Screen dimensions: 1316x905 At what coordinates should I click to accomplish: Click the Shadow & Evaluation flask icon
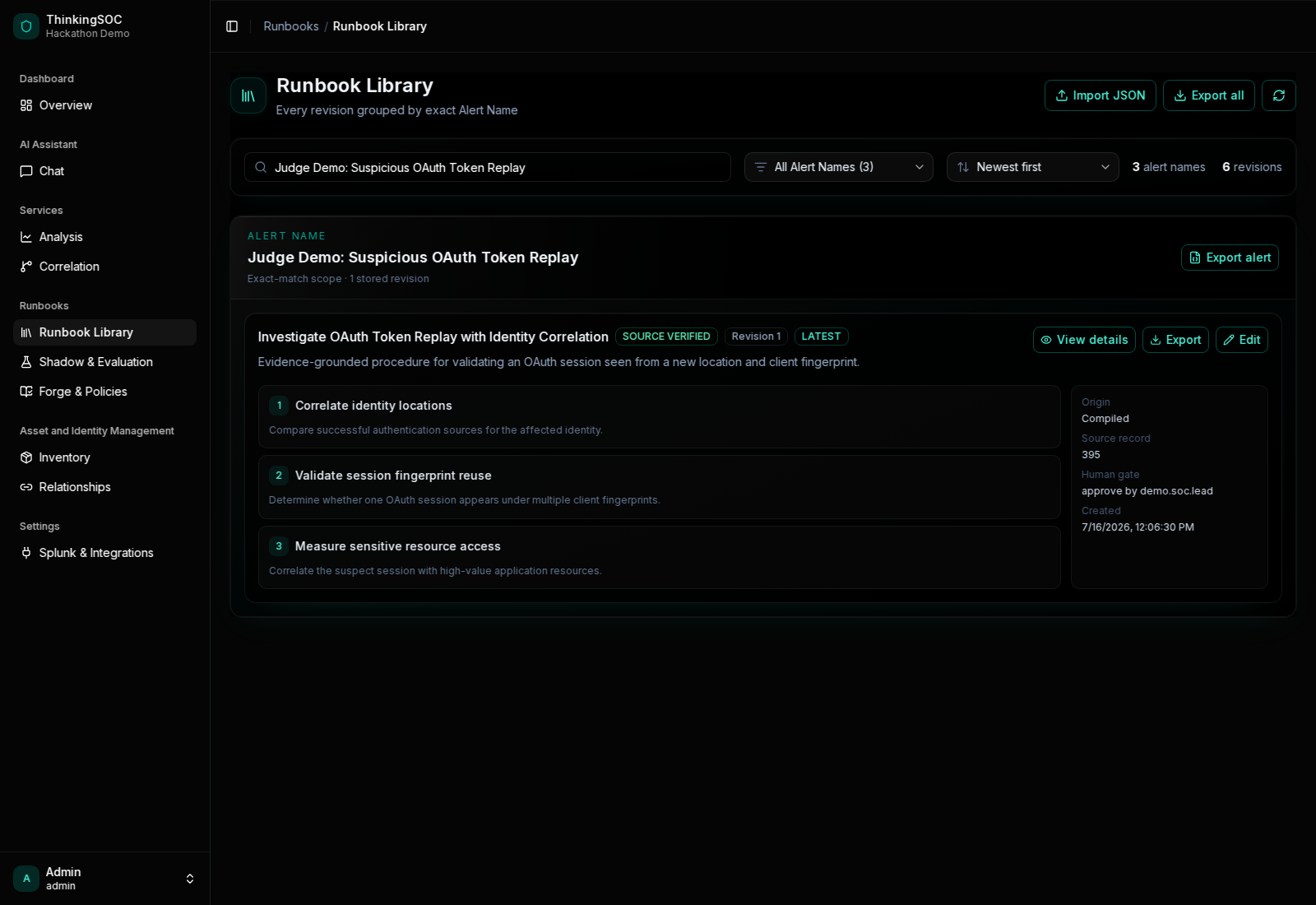click(x=26, y=362)
